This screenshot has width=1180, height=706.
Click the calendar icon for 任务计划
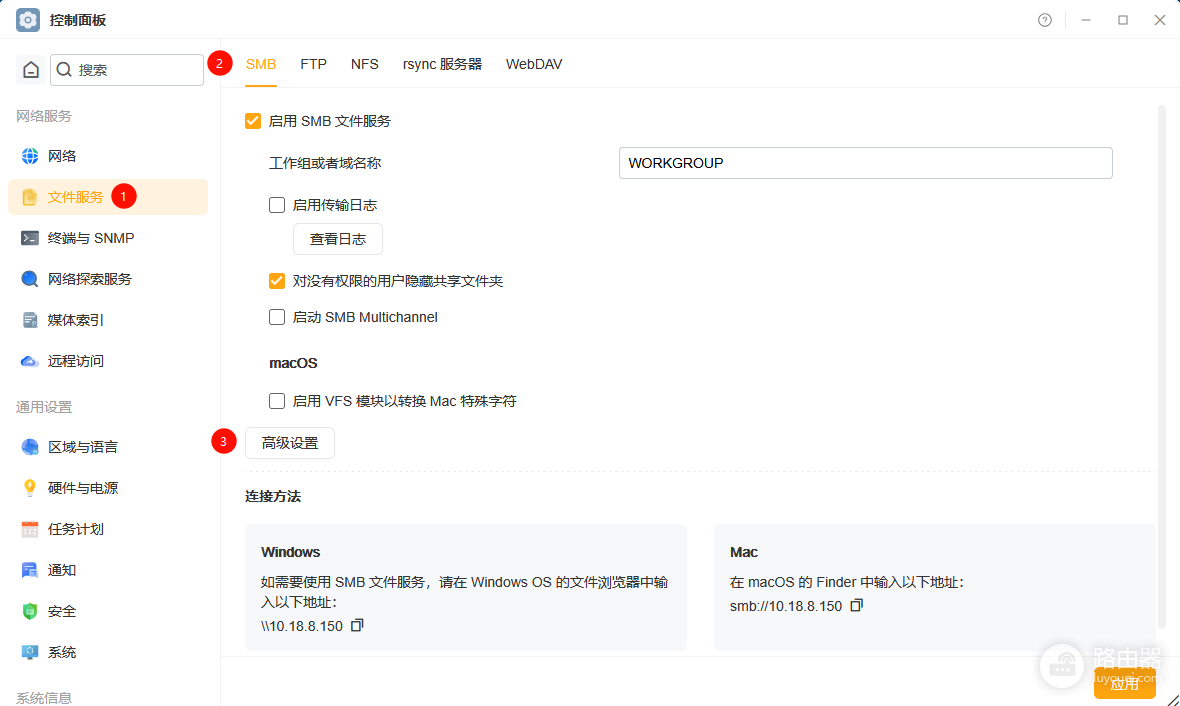[x=29, y=529]
